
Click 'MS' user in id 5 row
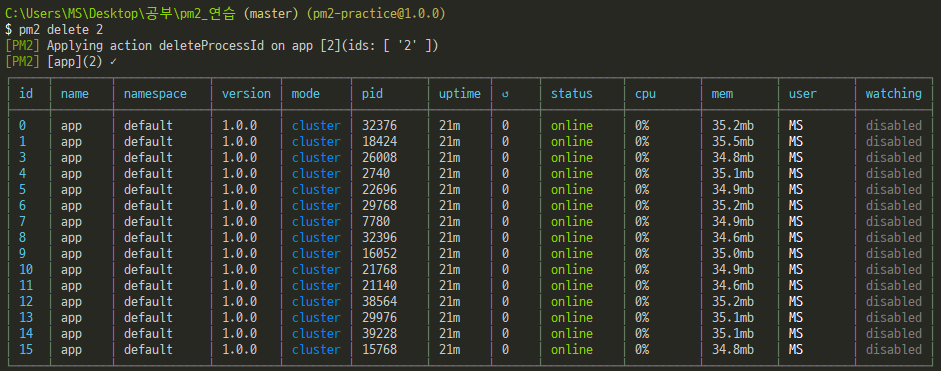pos(796,190)
